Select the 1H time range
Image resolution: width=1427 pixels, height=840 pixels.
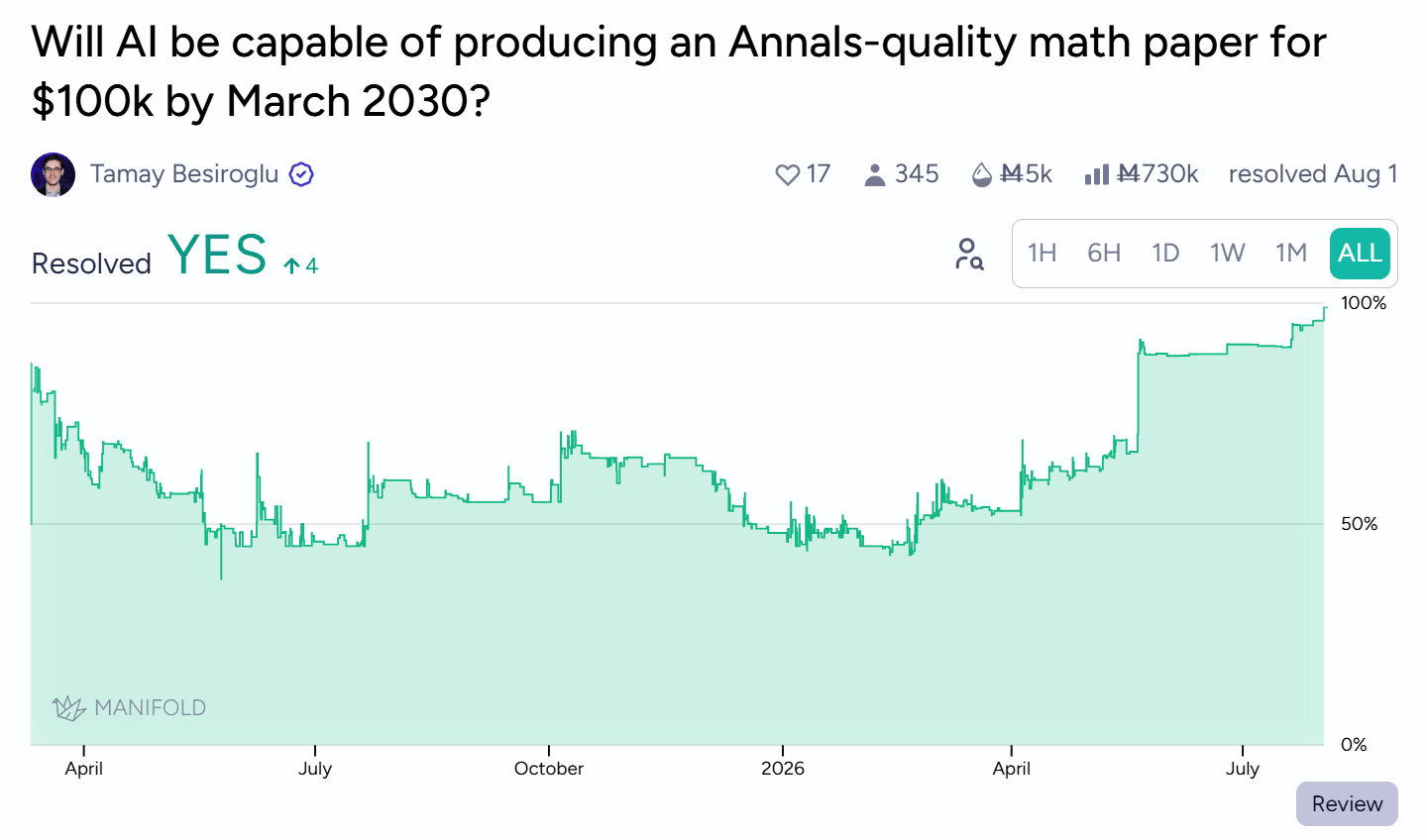1043,254
